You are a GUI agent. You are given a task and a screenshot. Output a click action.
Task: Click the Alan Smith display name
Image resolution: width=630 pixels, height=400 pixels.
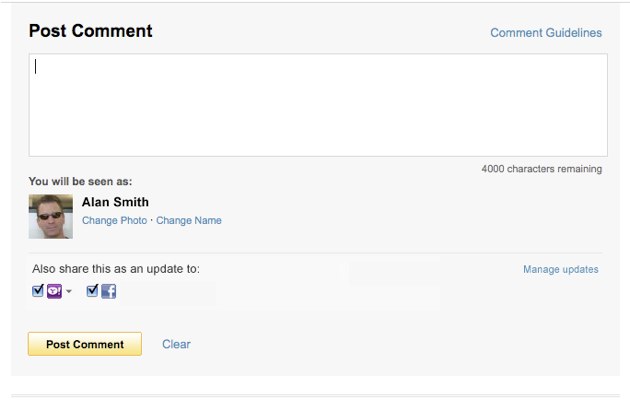(115, 202)
